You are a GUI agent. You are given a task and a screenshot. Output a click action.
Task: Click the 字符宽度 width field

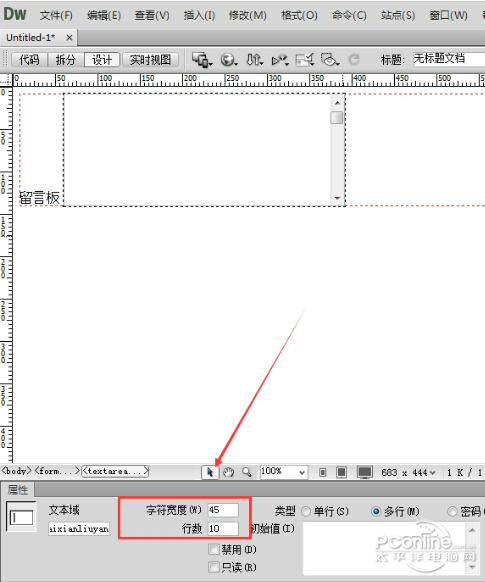point(223,510)
